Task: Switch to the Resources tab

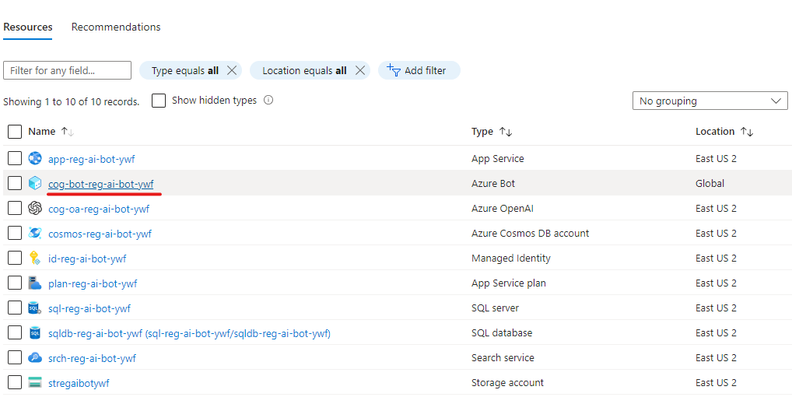Action: (x=28, y=27)
